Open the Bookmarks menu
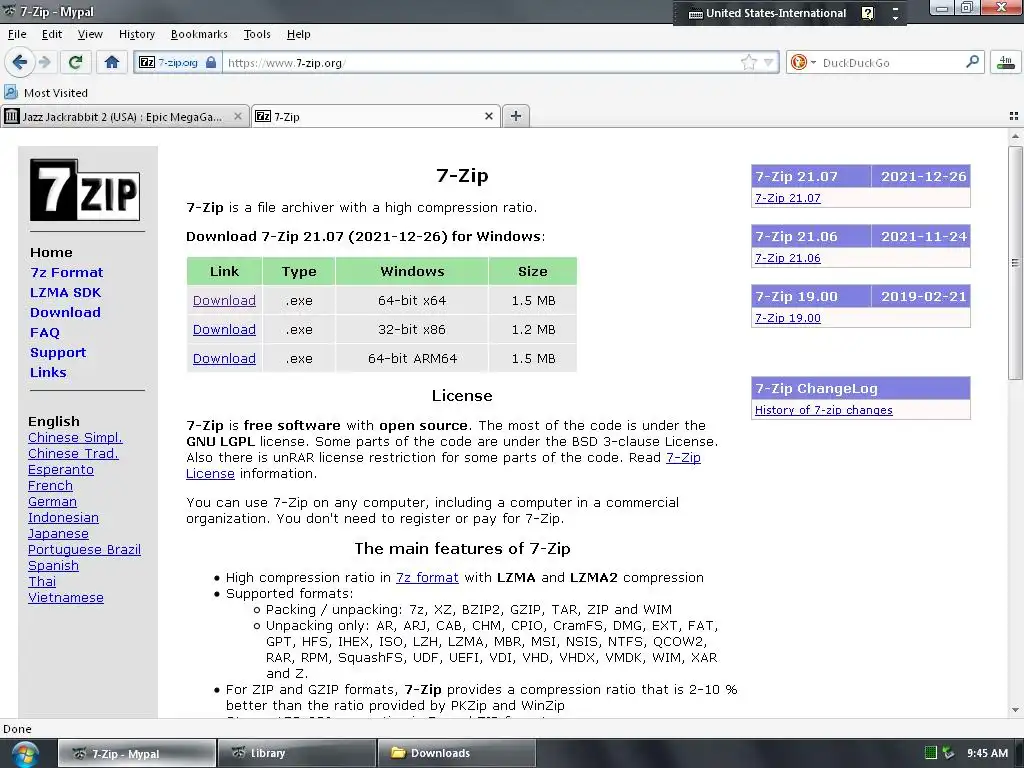The width and height of the screenshot is (1024, 768). [199, 34]
